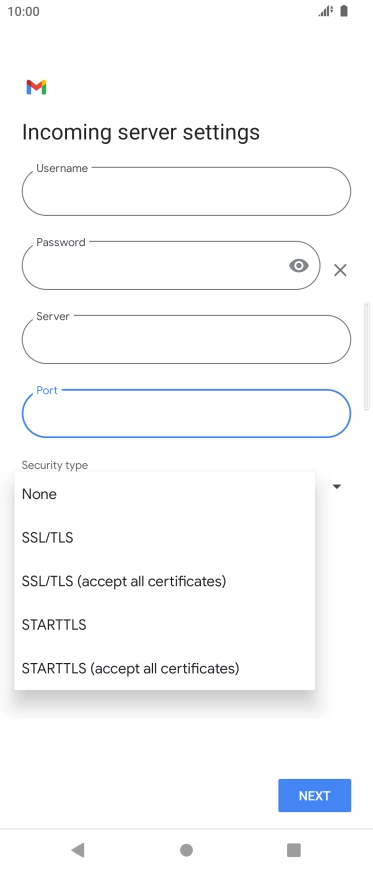Toggle password visibility eye icon

click(299, 266)
